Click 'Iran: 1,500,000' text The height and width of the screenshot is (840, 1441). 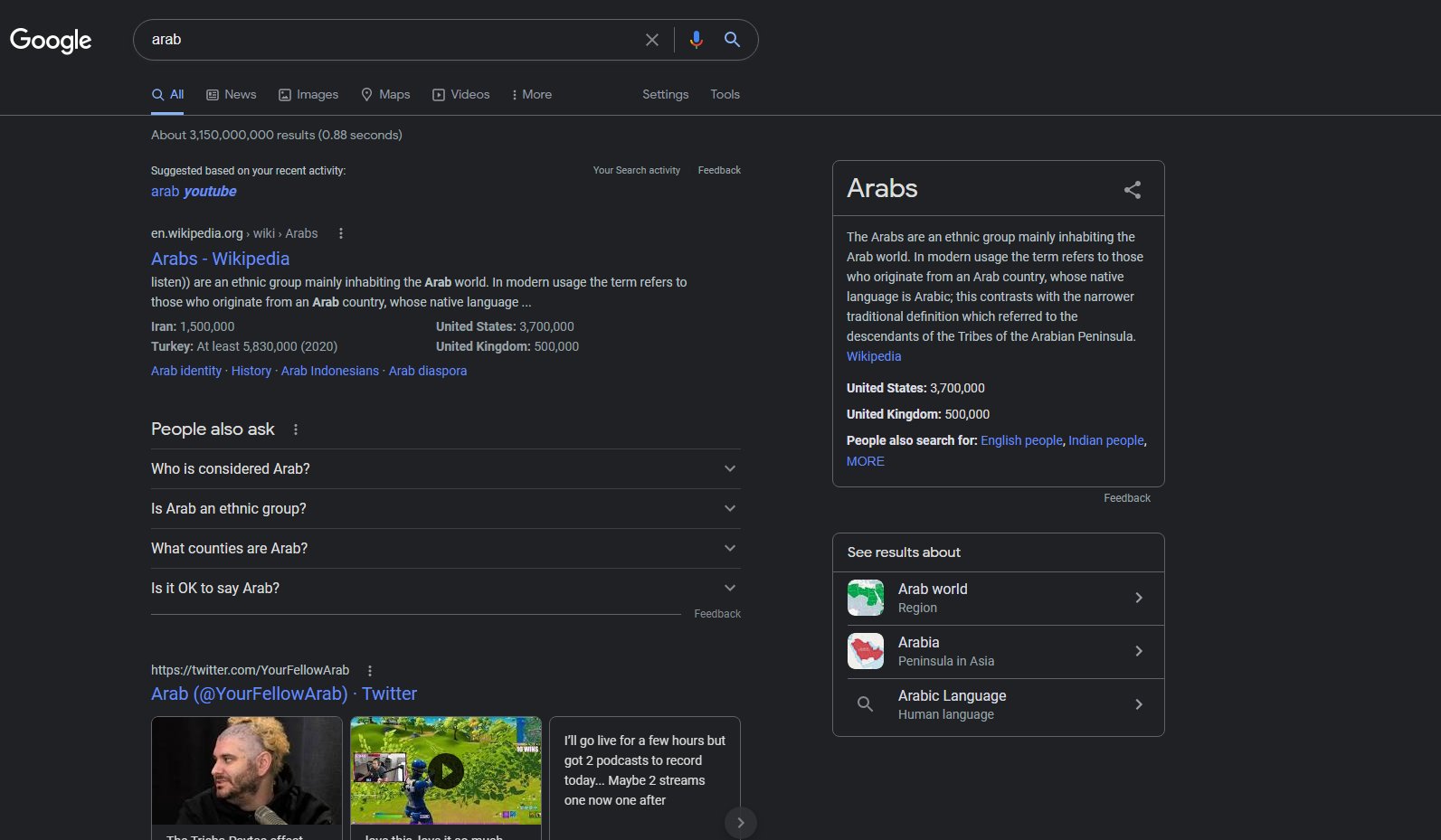click(193, 326)
